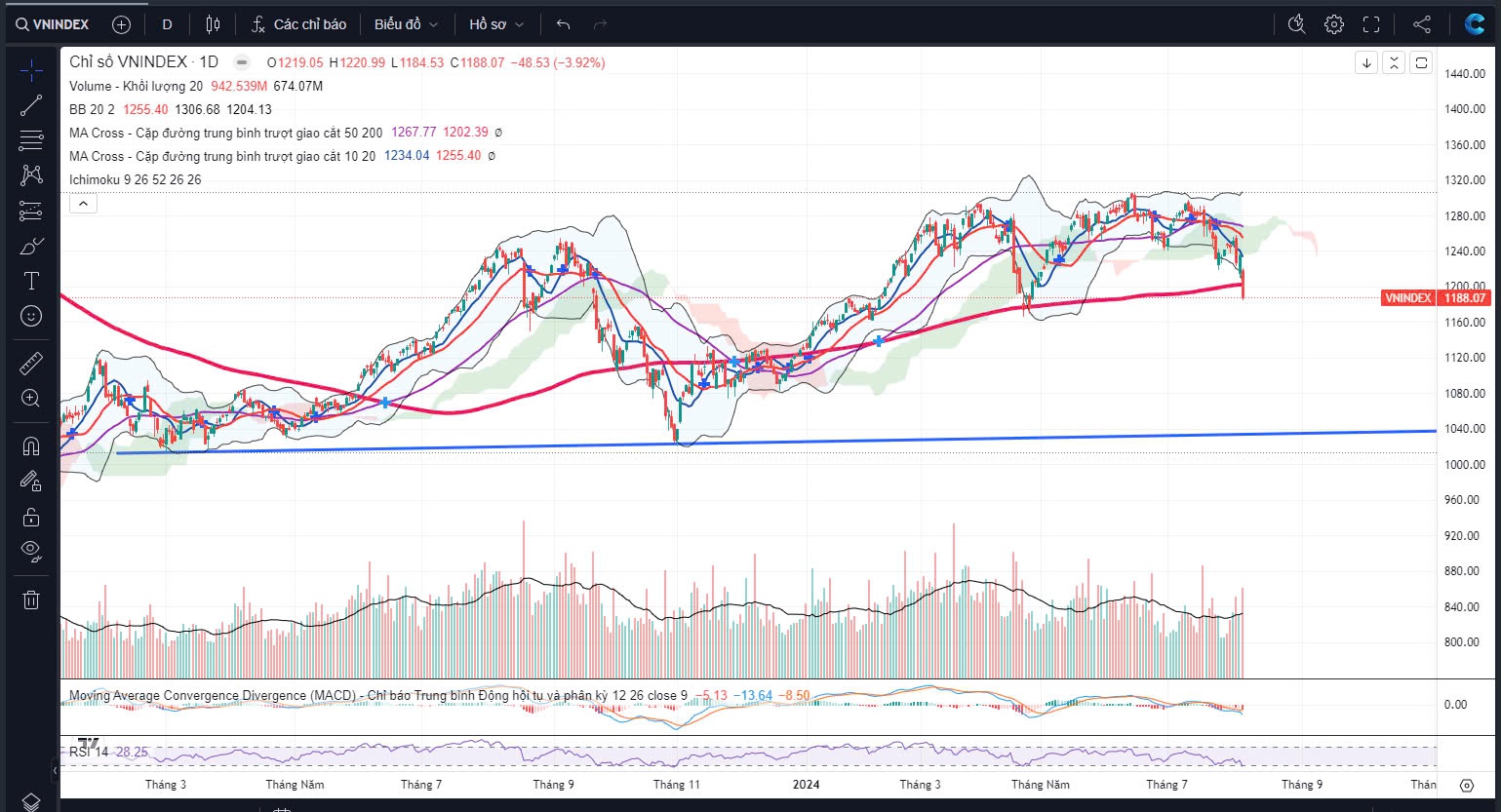Image resolution: width=1501 pixels, height=812 pixels.
Task: Open the Các chỉ báo indicators menu
Action: tap(298, 24)
